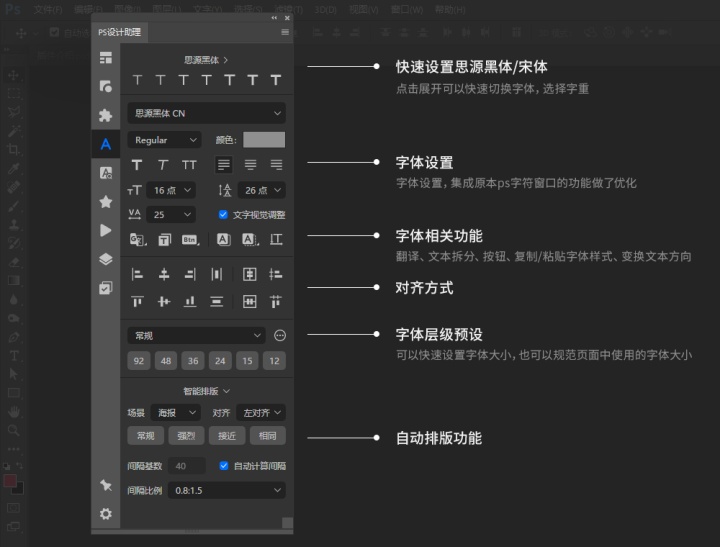Viewport: 720px width, 547px height.
Task: Open the shapes tool tab in plugin sidebar
Action: click(x=106, y=86)
